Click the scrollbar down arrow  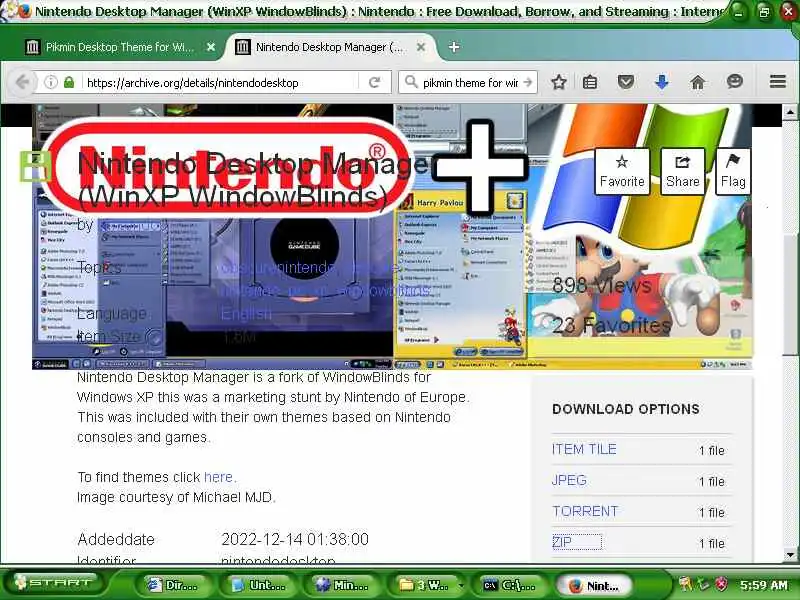pos(790,555)
